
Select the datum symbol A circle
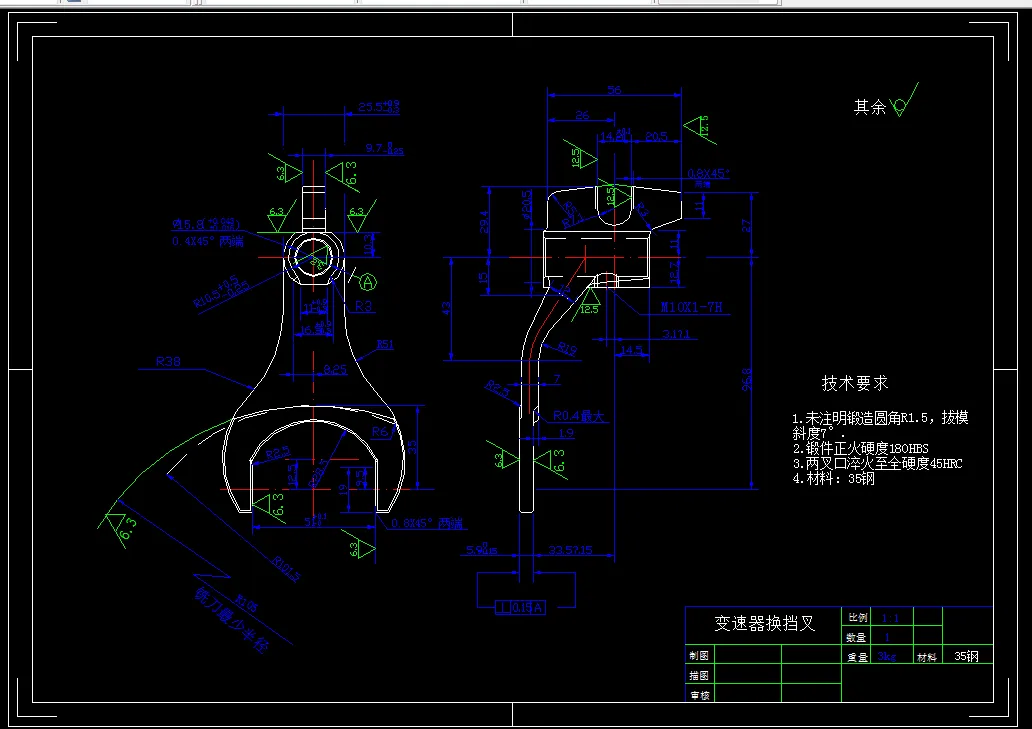point(368,282)
